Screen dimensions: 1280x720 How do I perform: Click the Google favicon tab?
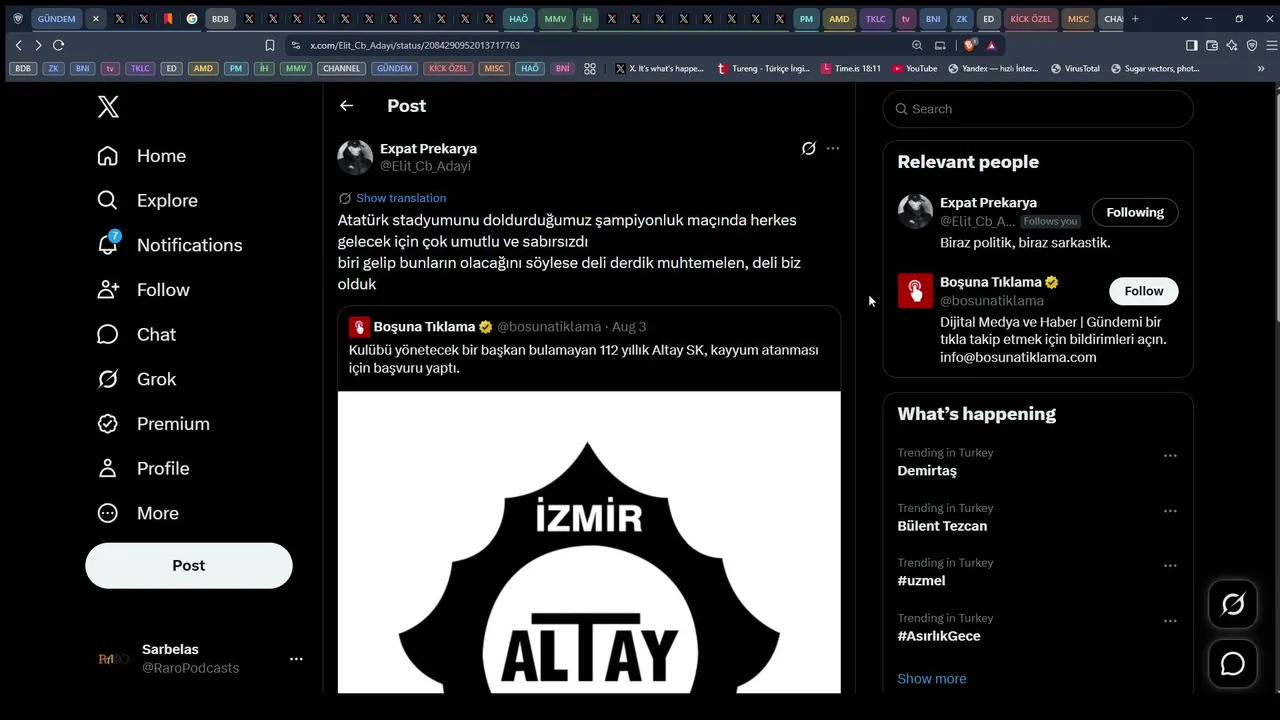pyautogui.click(x=192, y=19)
